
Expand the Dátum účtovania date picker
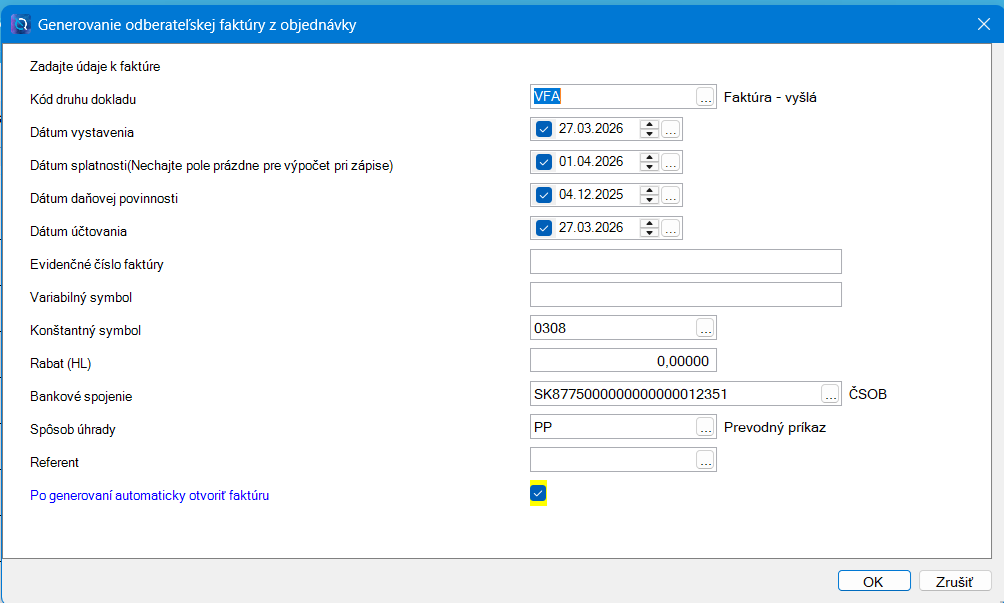click(670, 228)
